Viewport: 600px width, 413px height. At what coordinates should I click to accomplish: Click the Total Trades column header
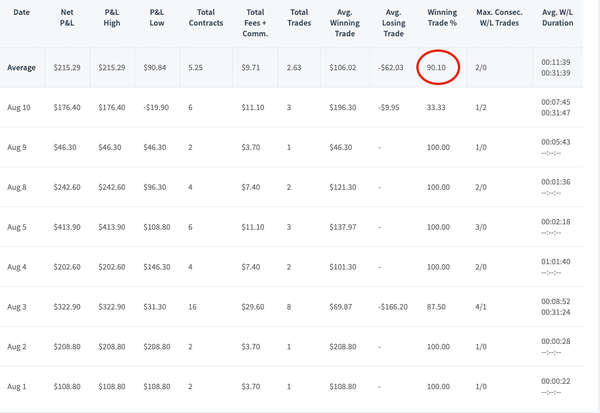click(299, 18)
